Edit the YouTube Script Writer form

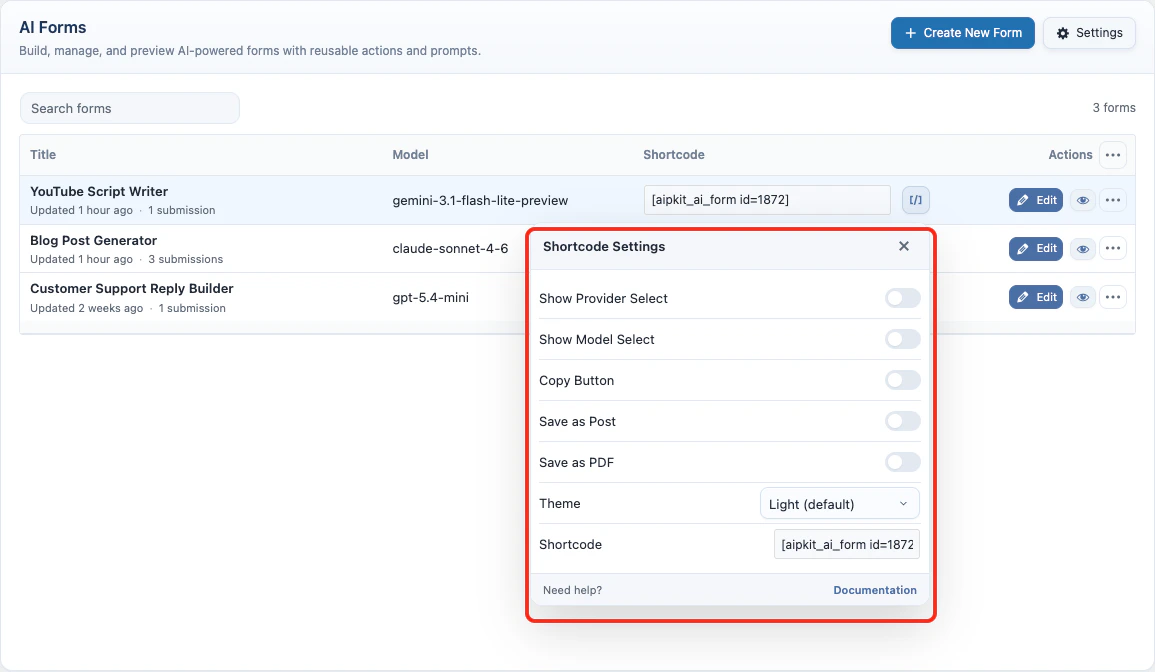click(x=1036, y=200)
